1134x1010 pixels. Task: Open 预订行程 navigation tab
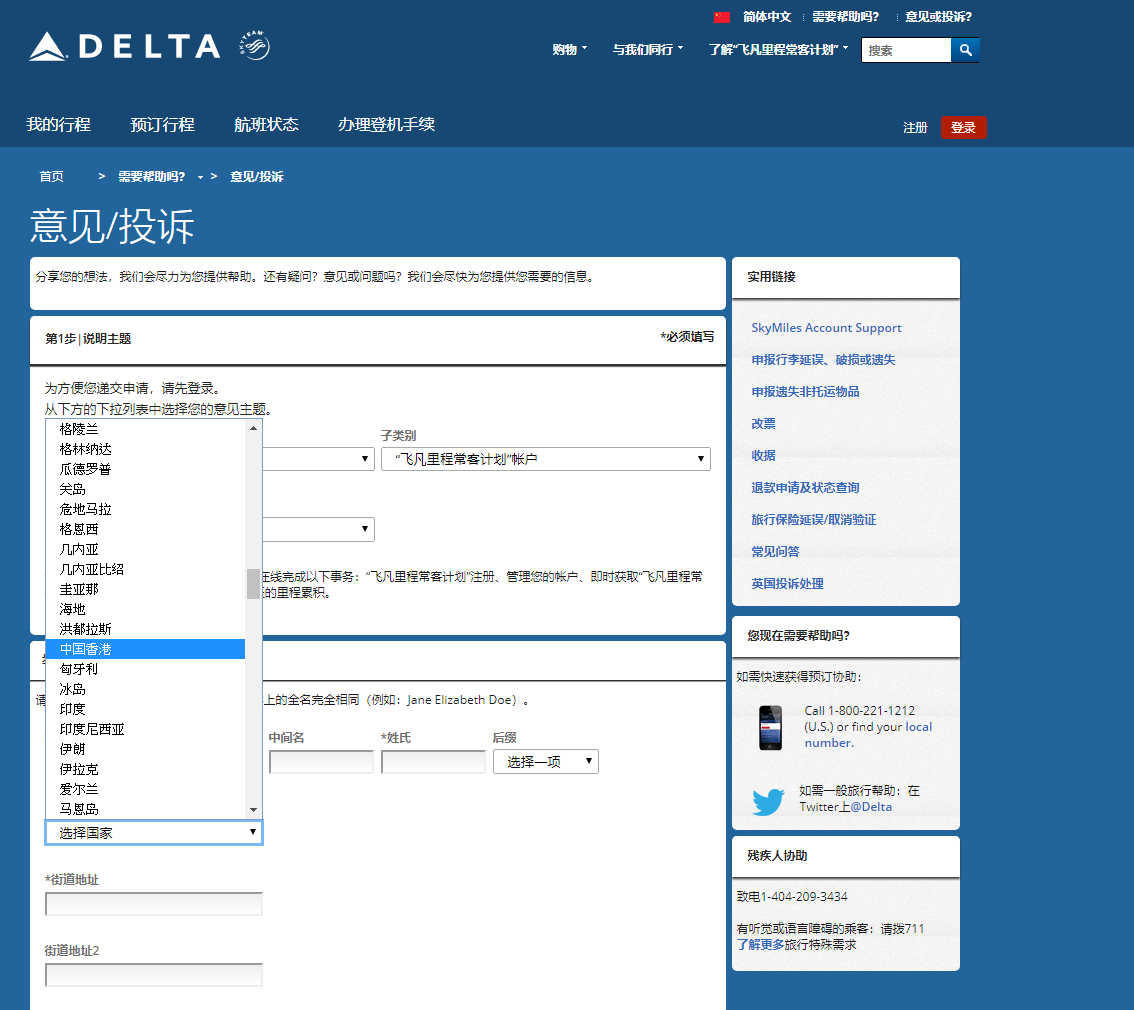click(162, 124)
